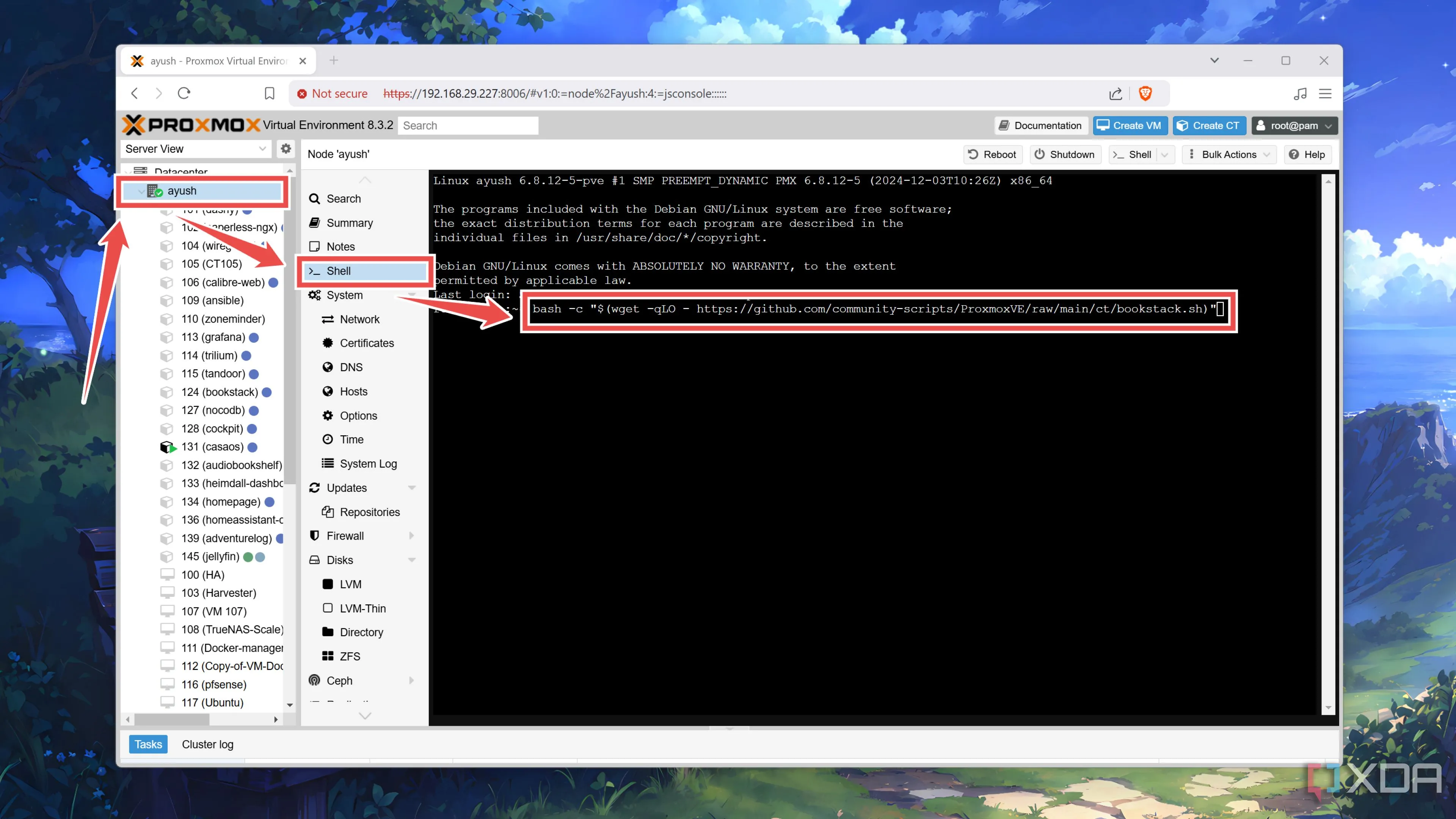Click the share page icon

point(1115,93)
